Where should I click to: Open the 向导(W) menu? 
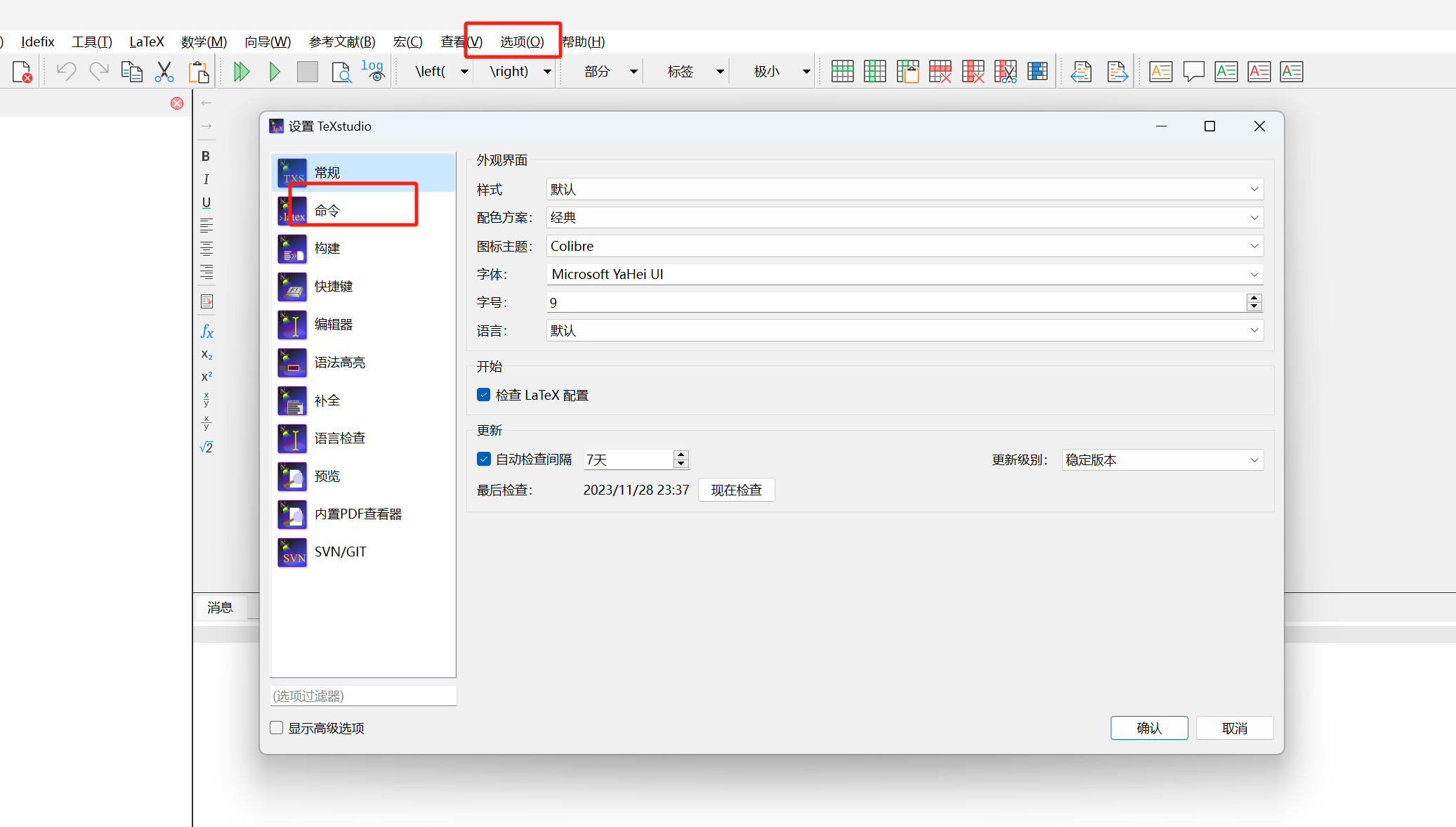point(268,41)
